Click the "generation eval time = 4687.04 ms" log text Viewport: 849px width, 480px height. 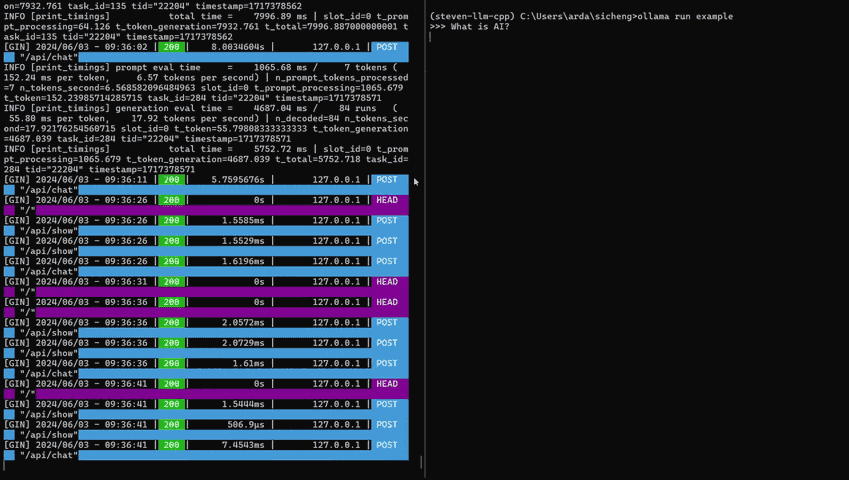211,108
